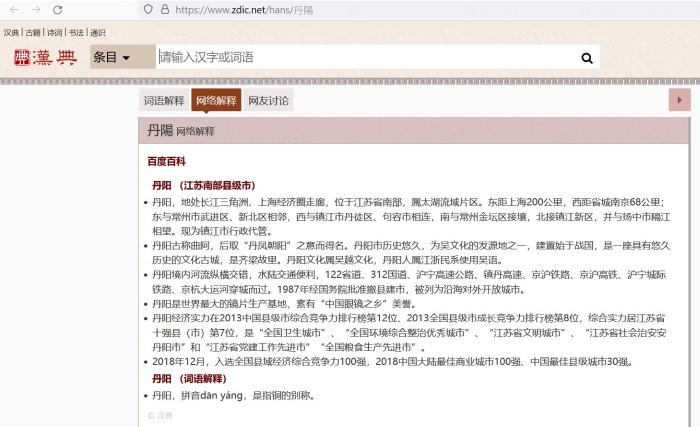Viewport: 700px width, 427px height.
Task: Click the padlock site security icon
Action: point(165,9)
